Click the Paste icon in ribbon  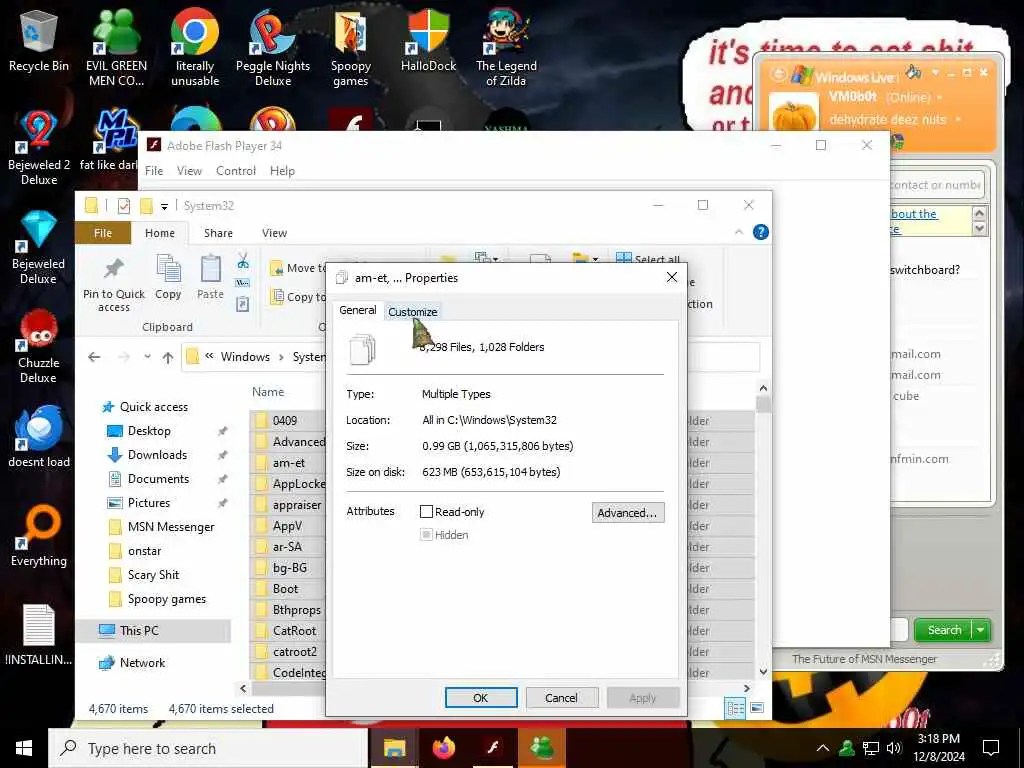click(x=210, y=278)
